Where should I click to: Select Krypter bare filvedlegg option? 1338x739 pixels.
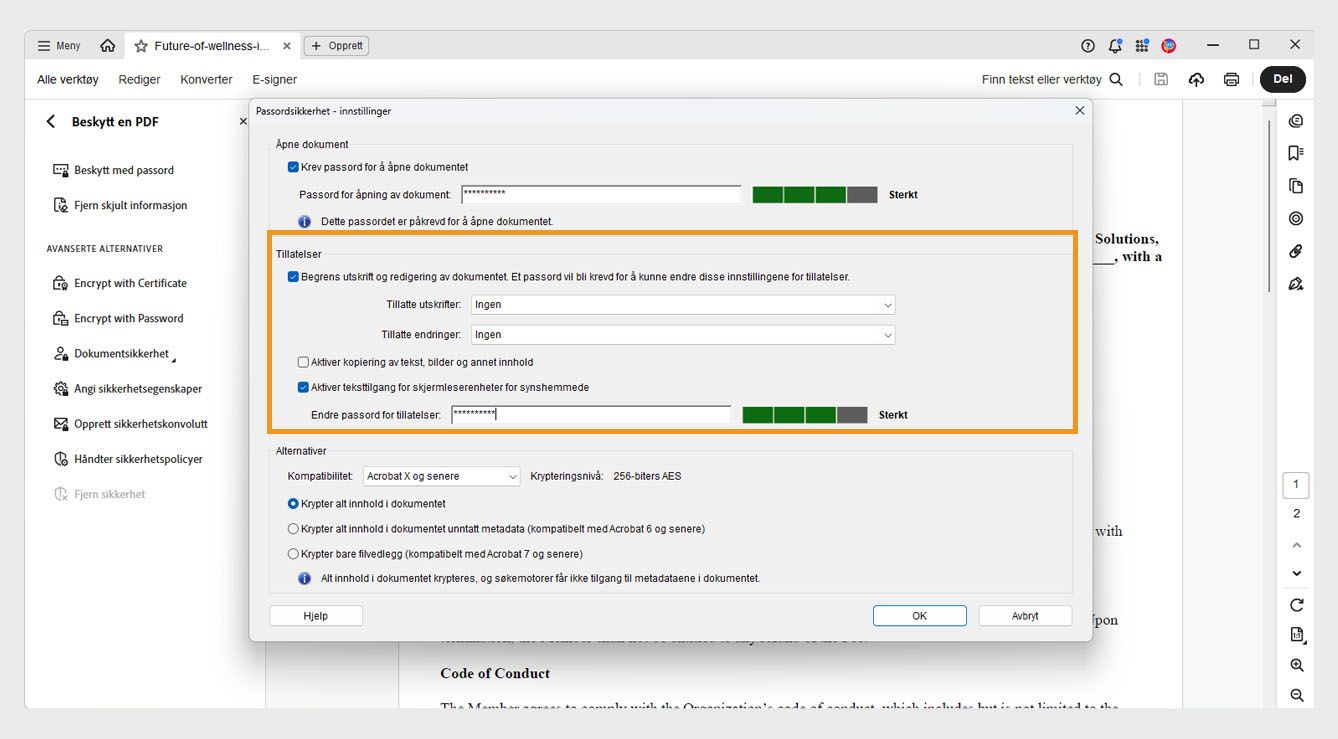(293, 554)
